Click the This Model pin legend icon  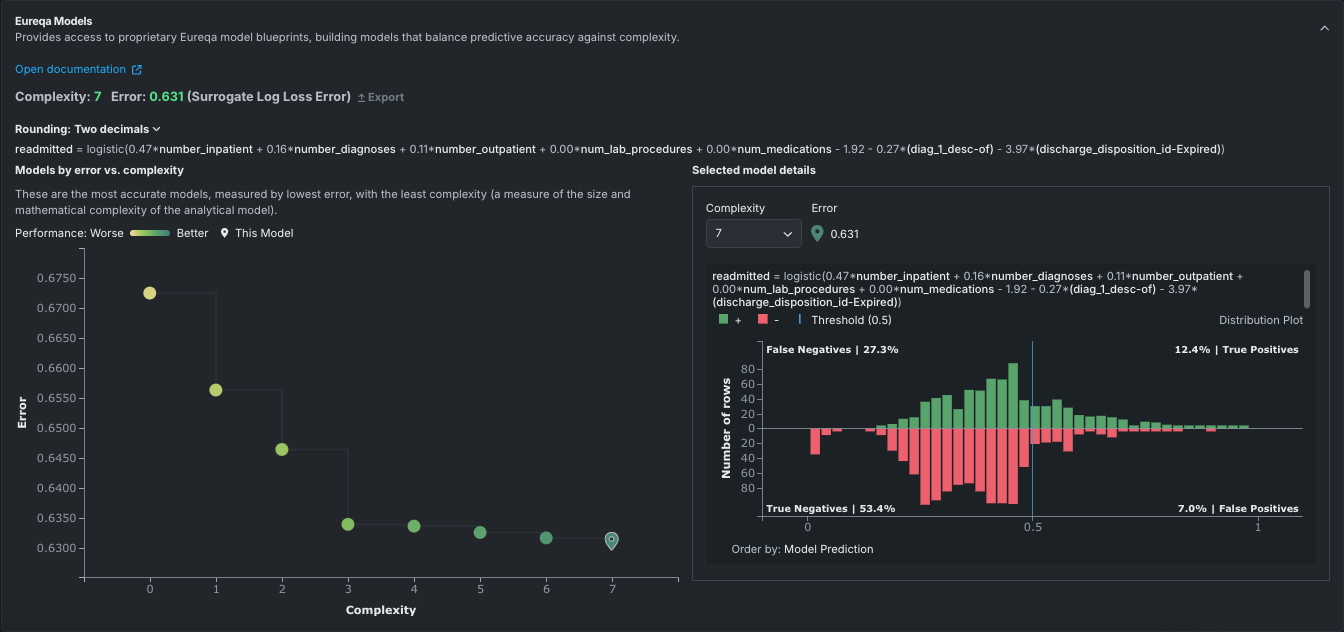point(225,233)
